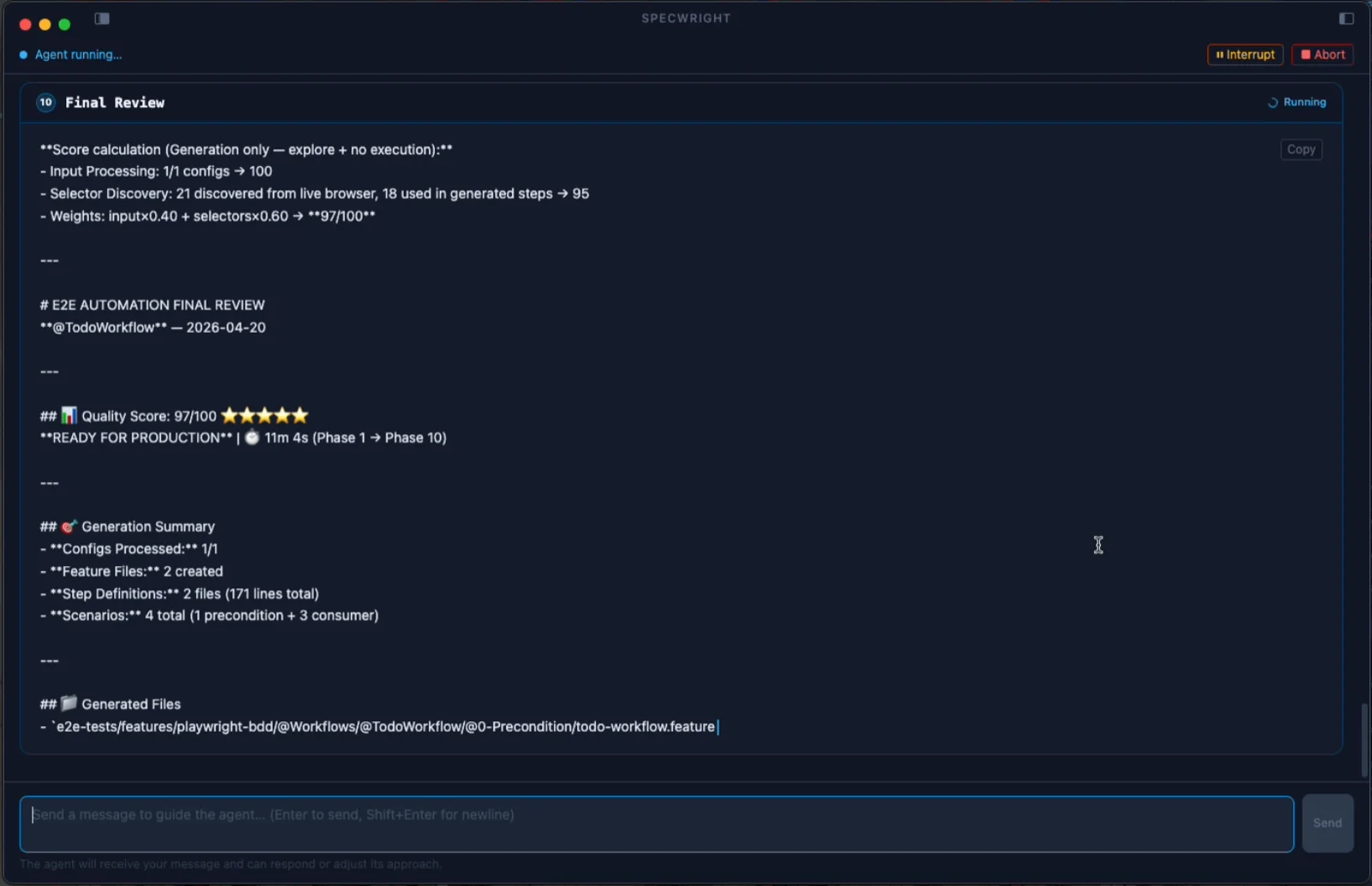1372x886 pixels.
Task: Toggle the right sidebar panel icon
Action: (1346, 19)
